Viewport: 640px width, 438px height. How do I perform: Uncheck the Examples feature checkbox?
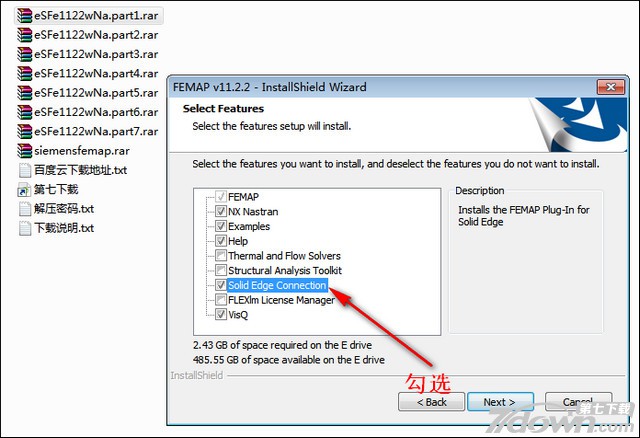[x=221, y=226]
